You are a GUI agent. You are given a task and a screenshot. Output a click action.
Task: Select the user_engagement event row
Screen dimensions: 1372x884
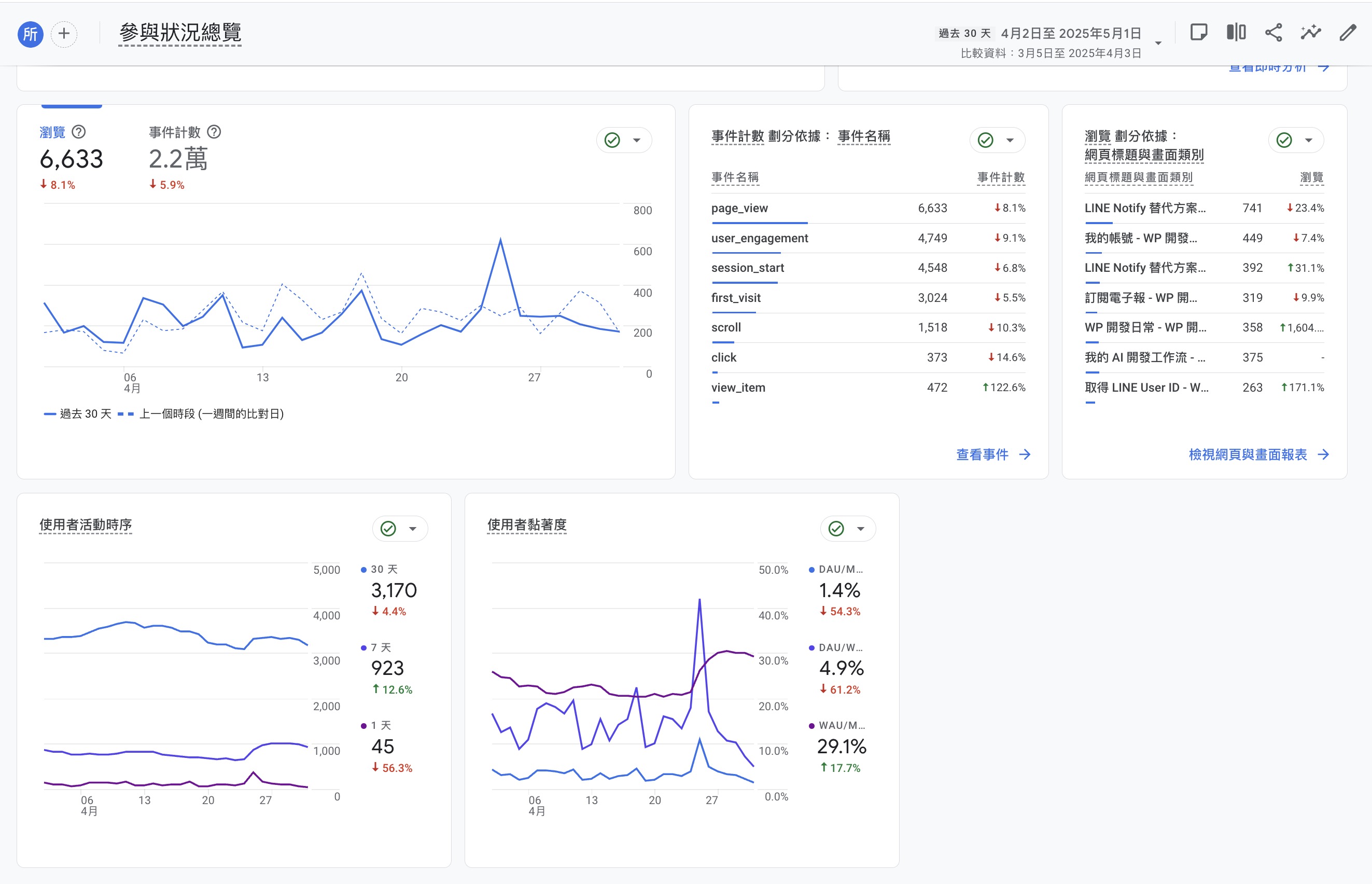click(869, 238)
